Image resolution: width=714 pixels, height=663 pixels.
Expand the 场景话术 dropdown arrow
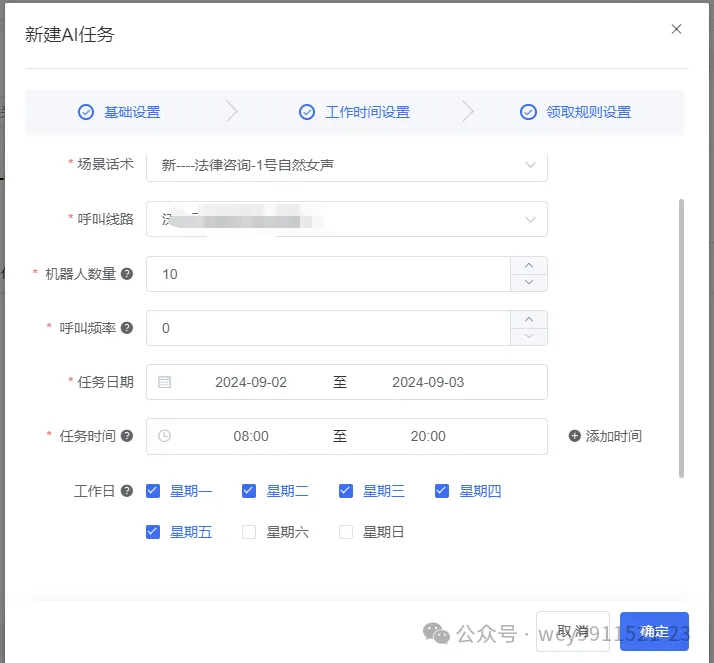coord(530,165)
